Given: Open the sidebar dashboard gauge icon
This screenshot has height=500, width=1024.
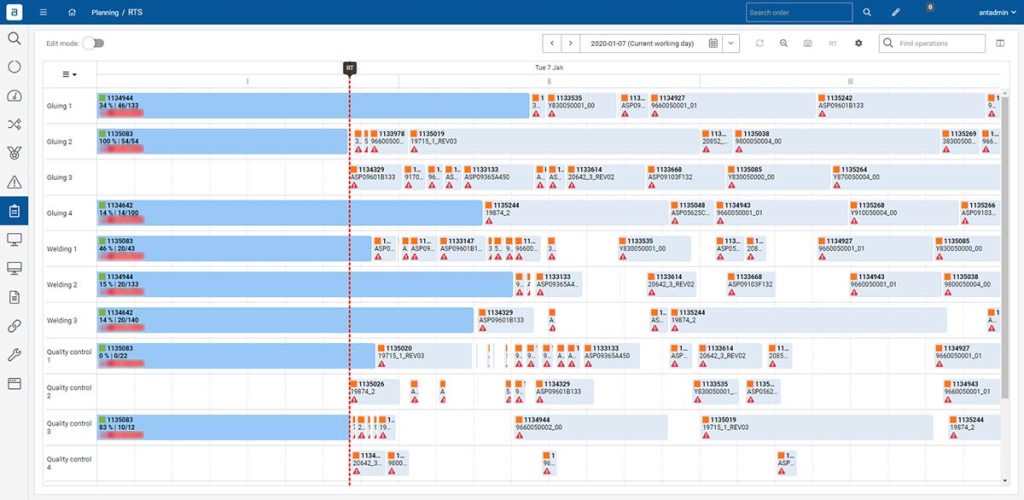Looking at the screenshot, I should pyautogui.click(x=14, y=96).
